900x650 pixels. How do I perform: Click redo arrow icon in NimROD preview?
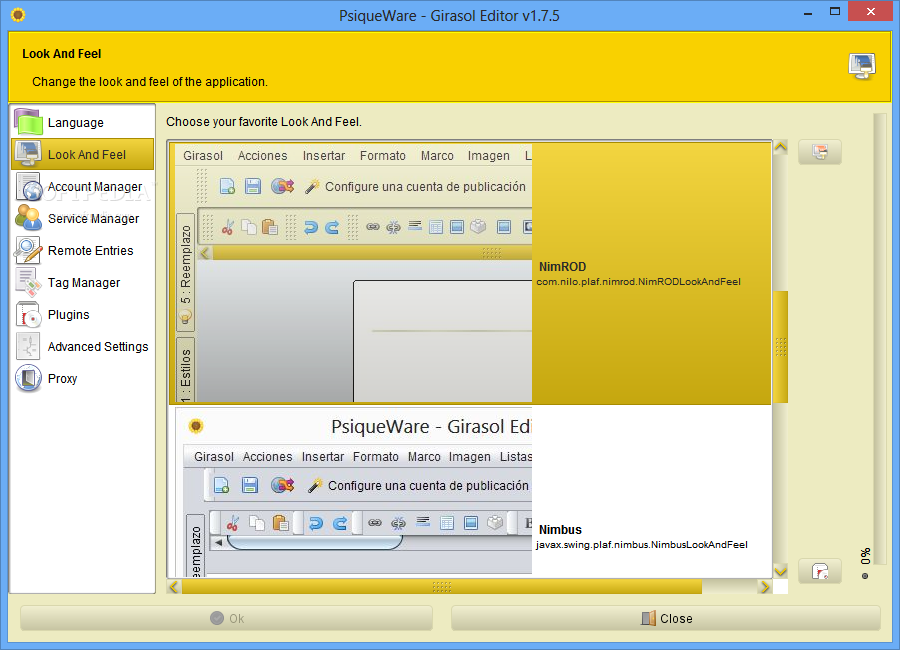point(332,227)
